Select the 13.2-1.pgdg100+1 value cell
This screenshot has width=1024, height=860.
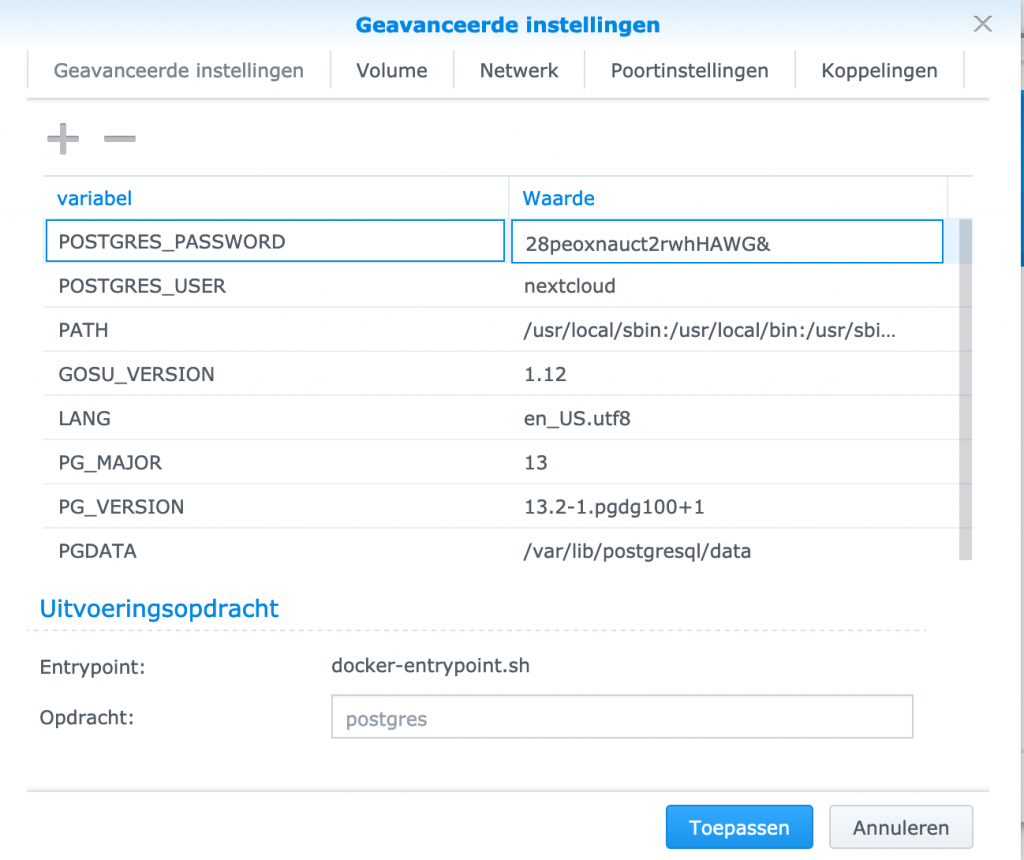tap(728, 507)
